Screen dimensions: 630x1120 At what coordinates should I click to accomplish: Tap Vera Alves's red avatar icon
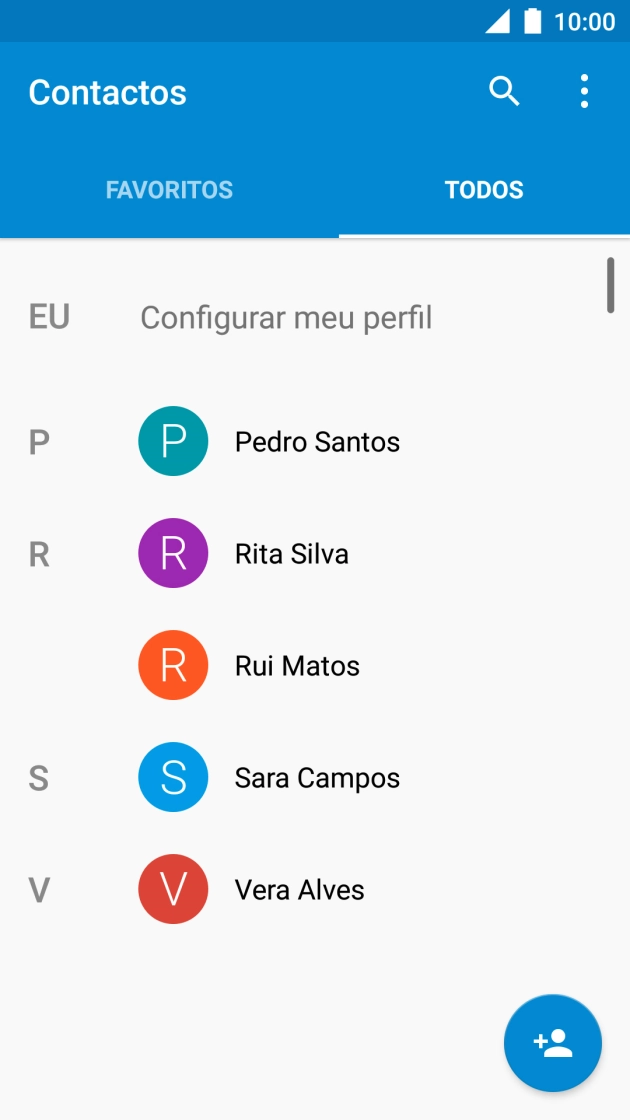[172, 889]
